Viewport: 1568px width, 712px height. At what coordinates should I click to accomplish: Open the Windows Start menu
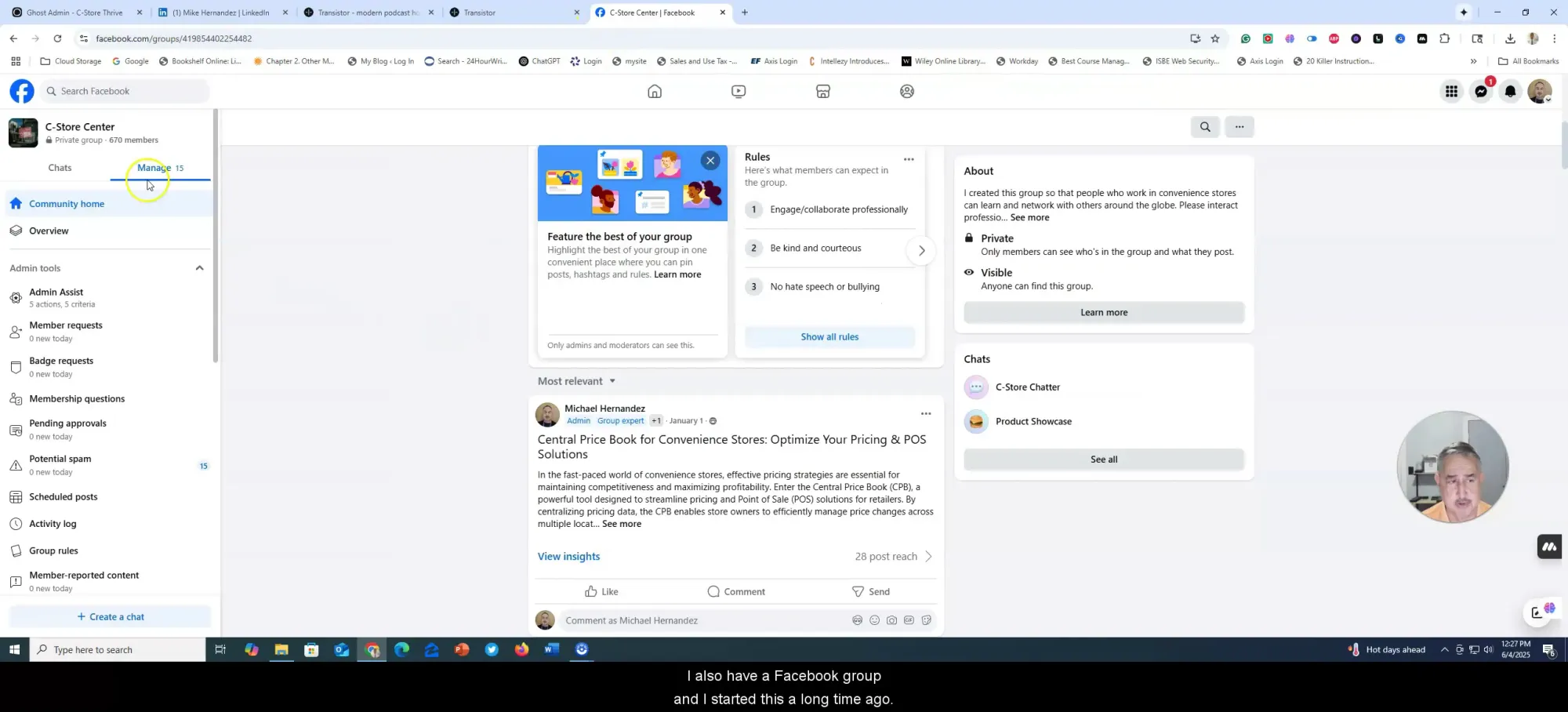coord(14,650)
